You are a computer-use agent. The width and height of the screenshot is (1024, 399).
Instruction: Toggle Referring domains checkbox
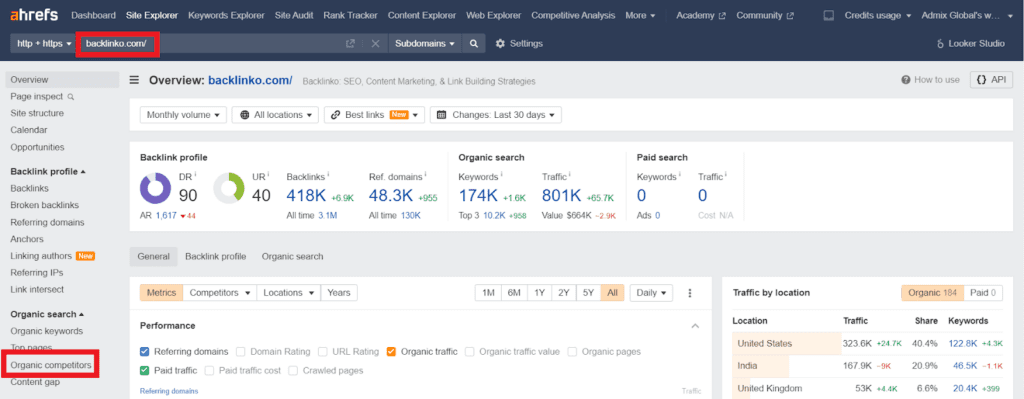(x=145, y=351)
